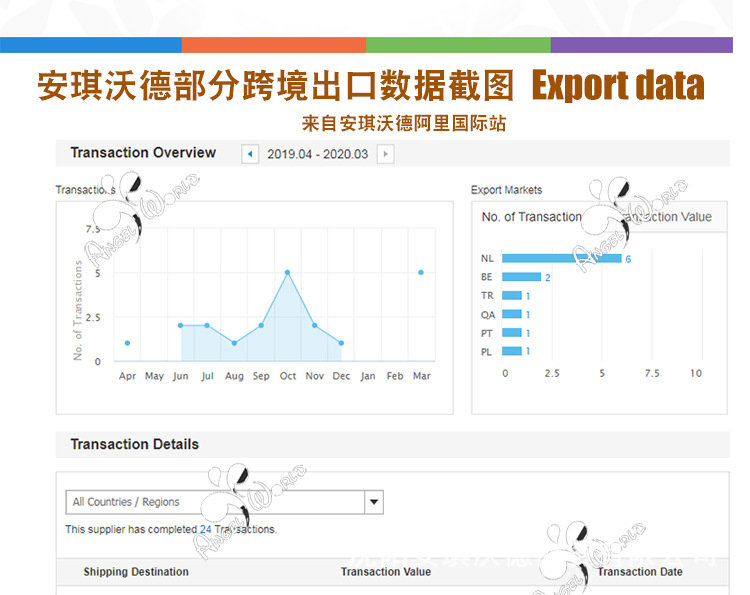Click the Transaction Overview heading
The image size is (750, 595).
143,153
